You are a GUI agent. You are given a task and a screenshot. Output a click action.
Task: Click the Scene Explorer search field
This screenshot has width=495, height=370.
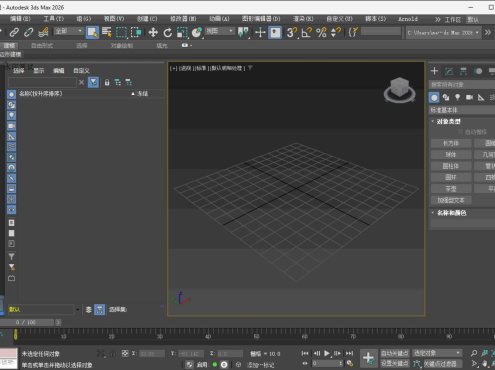42,82
